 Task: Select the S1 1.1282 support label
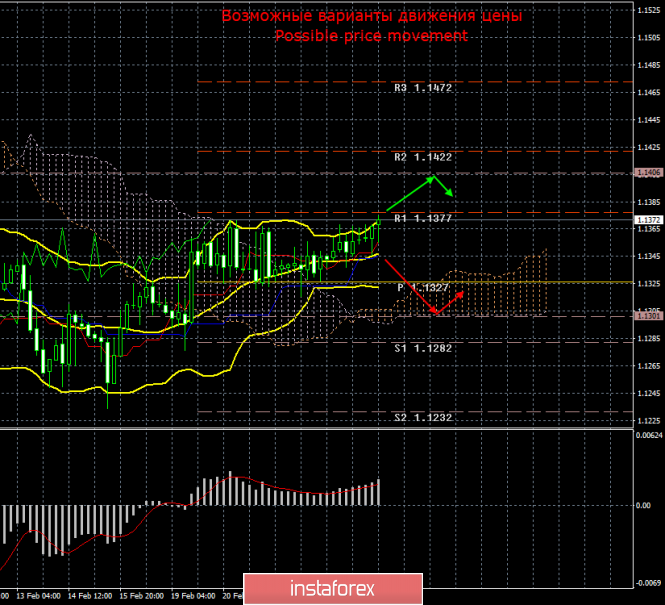click(x=423, y=349)
